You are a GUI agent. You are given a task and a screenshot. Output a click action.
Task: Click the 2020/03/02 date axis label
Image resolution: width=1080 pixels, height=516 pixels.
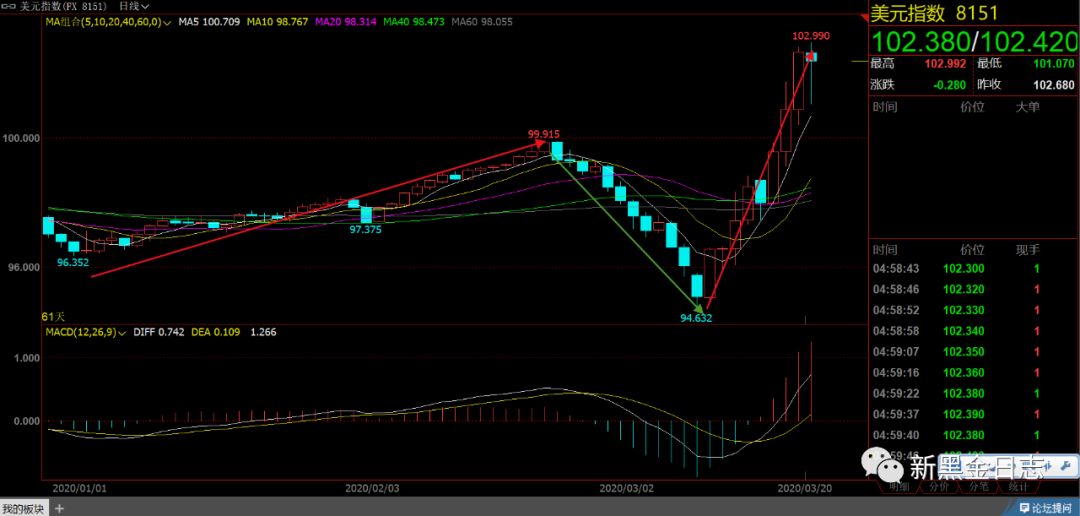[626, 488]
